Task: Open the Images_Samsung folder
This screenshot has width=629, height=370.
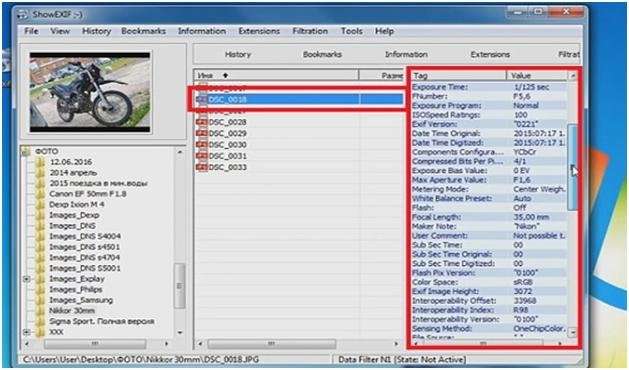Action: click(x=81, y=300)
